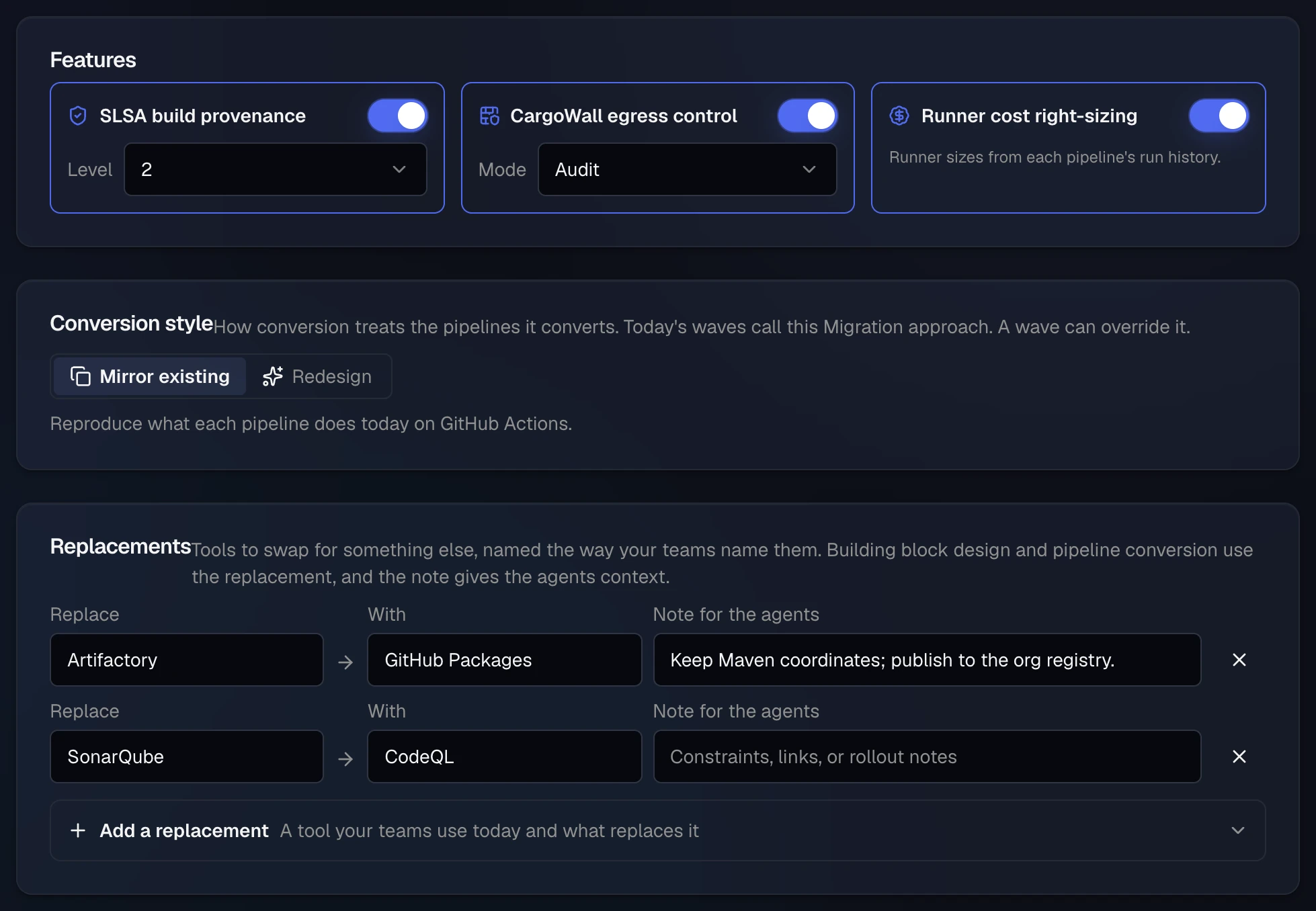1316x911 pixels.
Task: Click the CodeQL with field
Action: click(505, 756)
